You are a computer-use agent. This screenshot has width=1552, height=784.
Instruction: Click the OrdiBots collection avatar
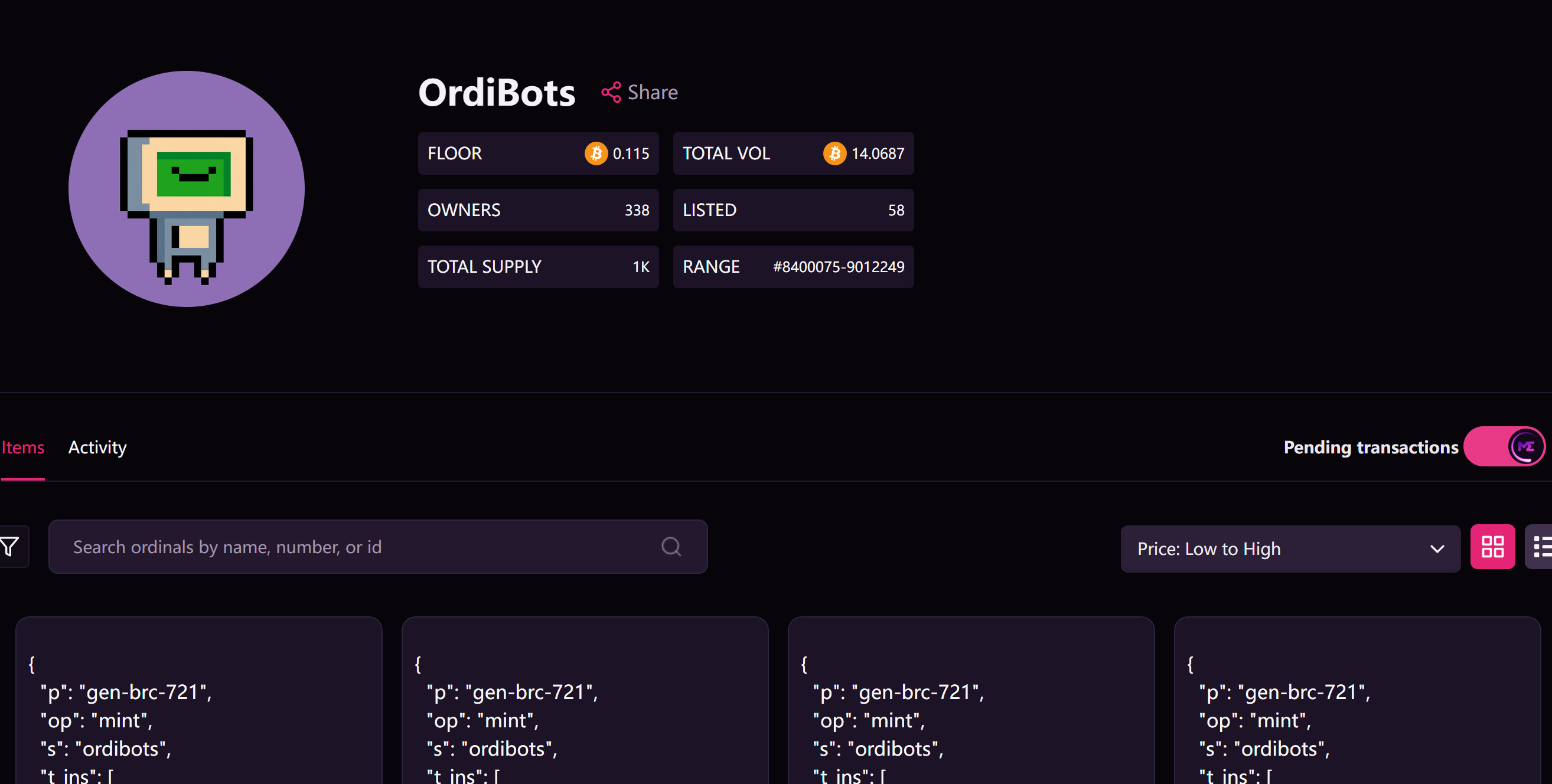coord(187,189)
